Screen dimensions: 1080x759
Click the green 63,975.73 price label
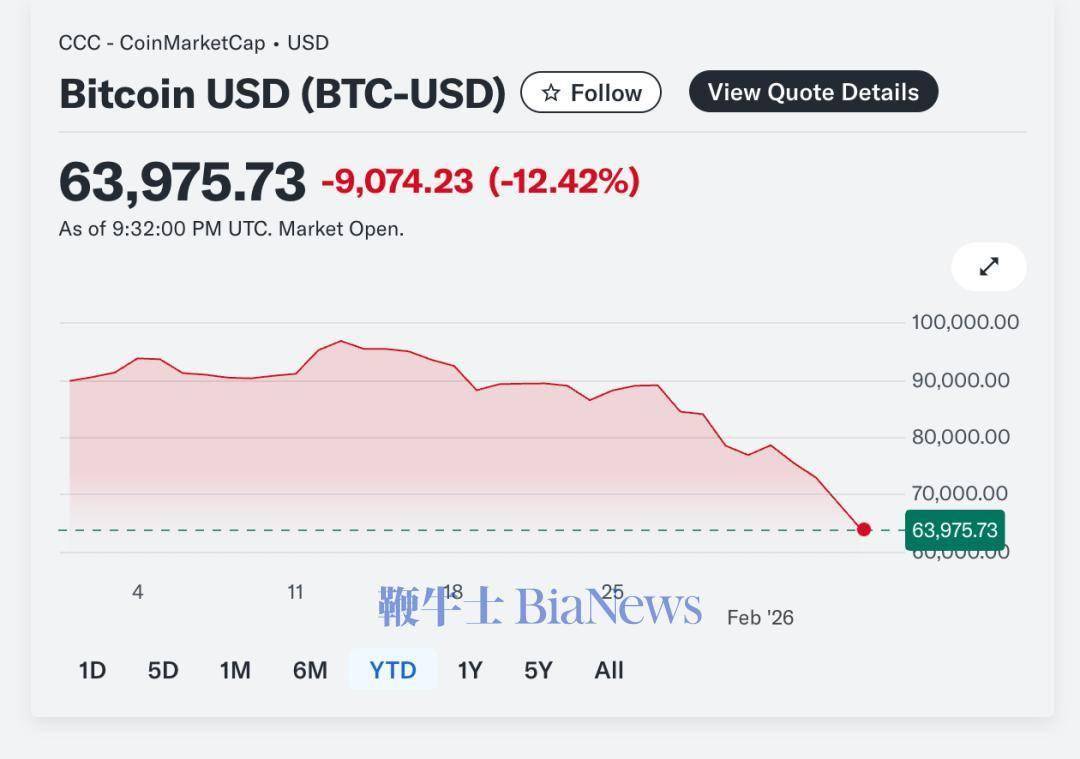pyautogui.click(x=954, y=530)
